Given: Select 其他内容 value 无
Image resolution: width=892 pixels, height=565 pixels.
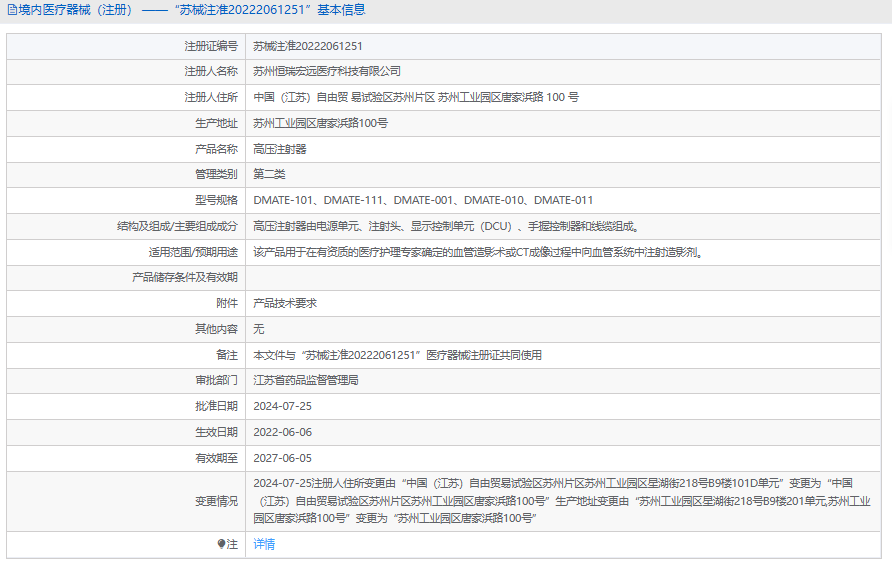Looking at the screenshot, I should (258, 329).
